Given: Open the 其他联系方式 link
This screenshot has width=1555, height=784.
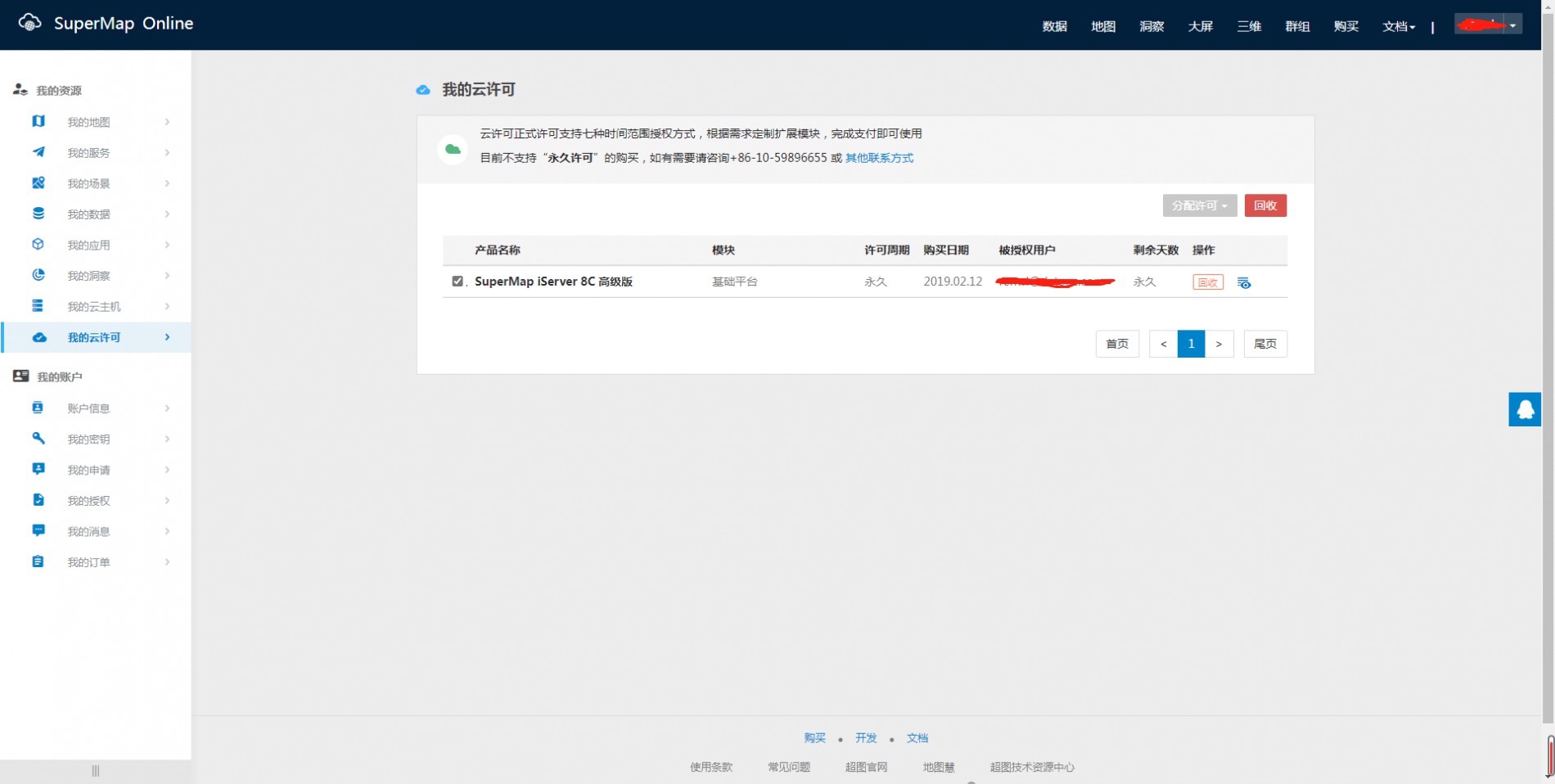Looking at the screenshot, I should [879, 158].
